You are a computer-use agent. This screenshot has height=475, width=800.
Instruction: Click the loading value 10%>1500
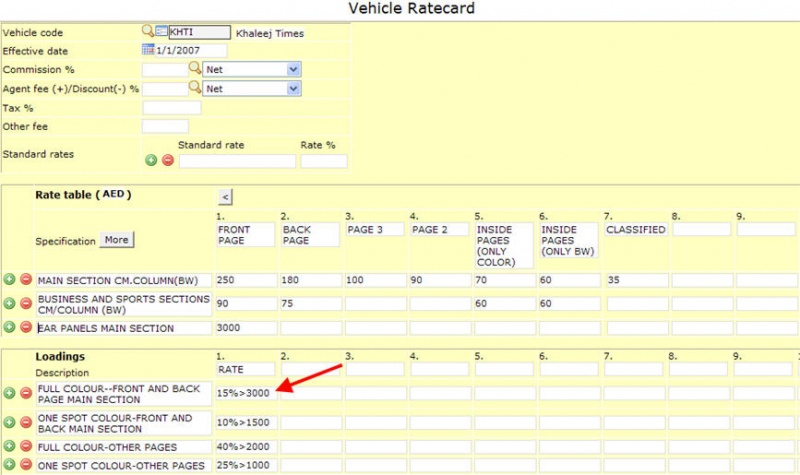click(246, 422)
